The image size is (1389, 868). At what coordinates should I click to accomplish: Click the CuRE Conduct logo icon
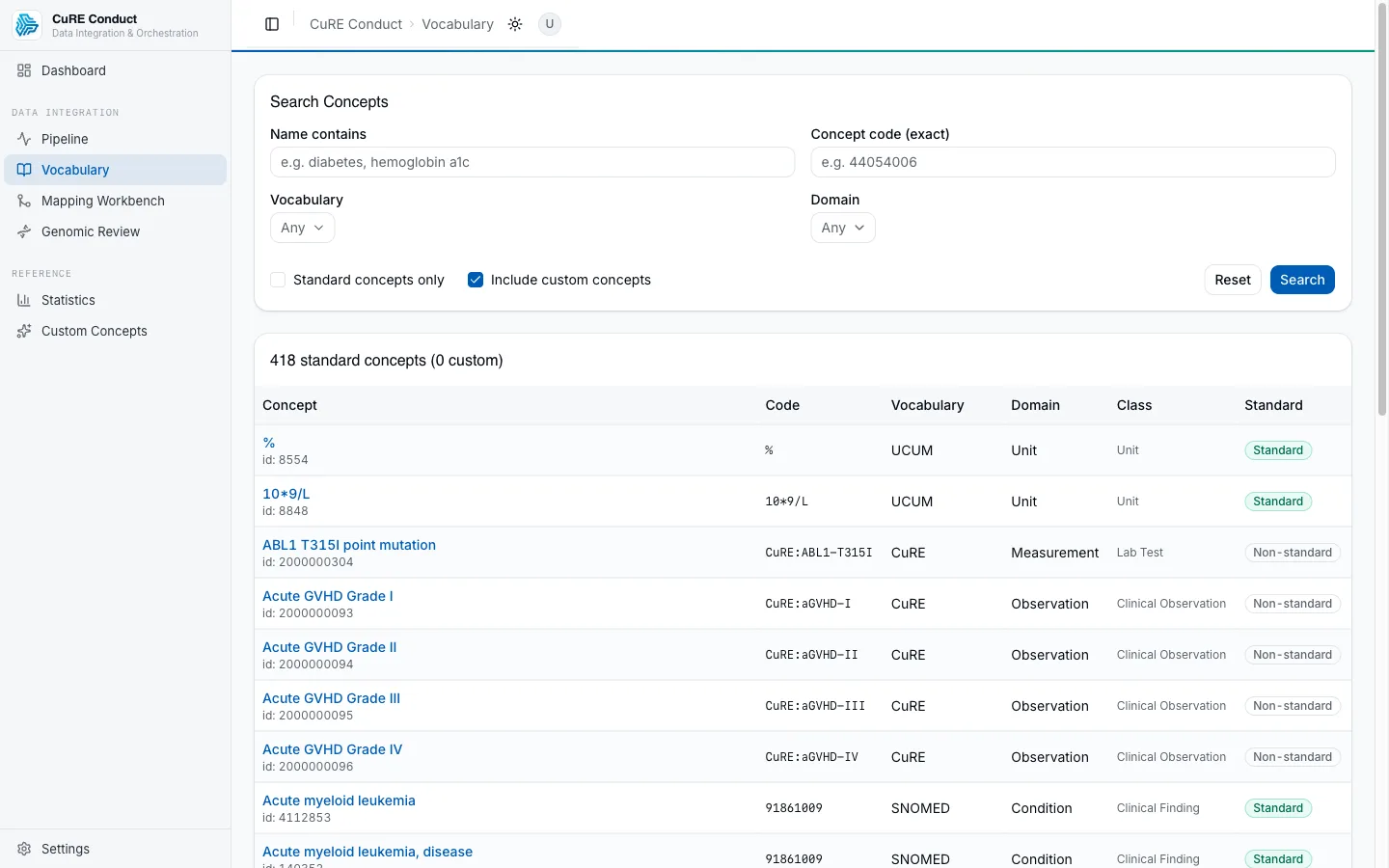point(27,25)
